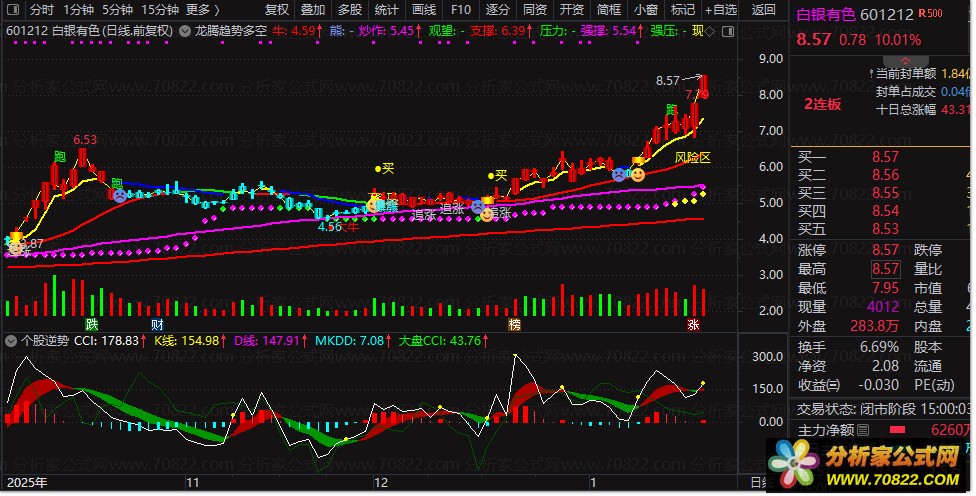Click the chart title 601212 白银有色(日线.前复权)
The height and width of the screenshot is (496, 976).
click(x=89, y=30)
